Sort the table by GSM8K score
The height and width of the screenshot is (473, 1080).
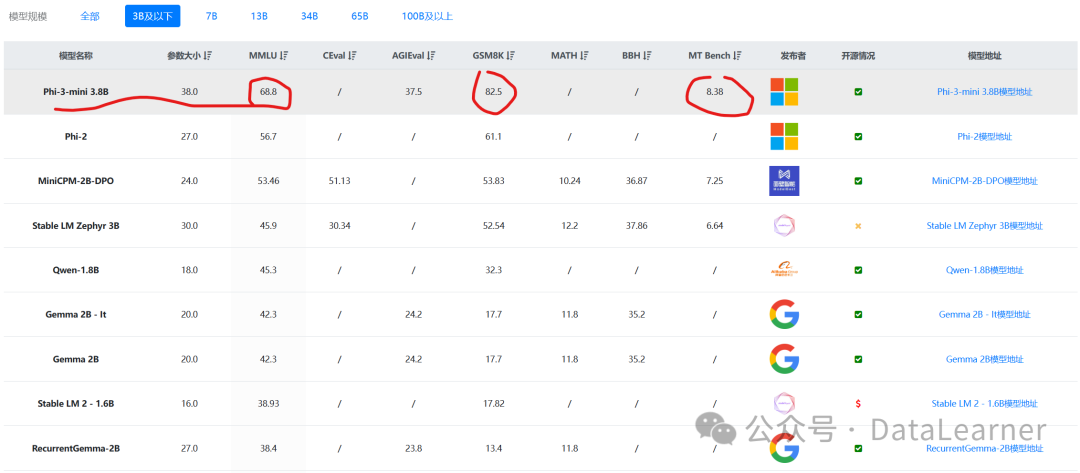click(x=509, y=56)
